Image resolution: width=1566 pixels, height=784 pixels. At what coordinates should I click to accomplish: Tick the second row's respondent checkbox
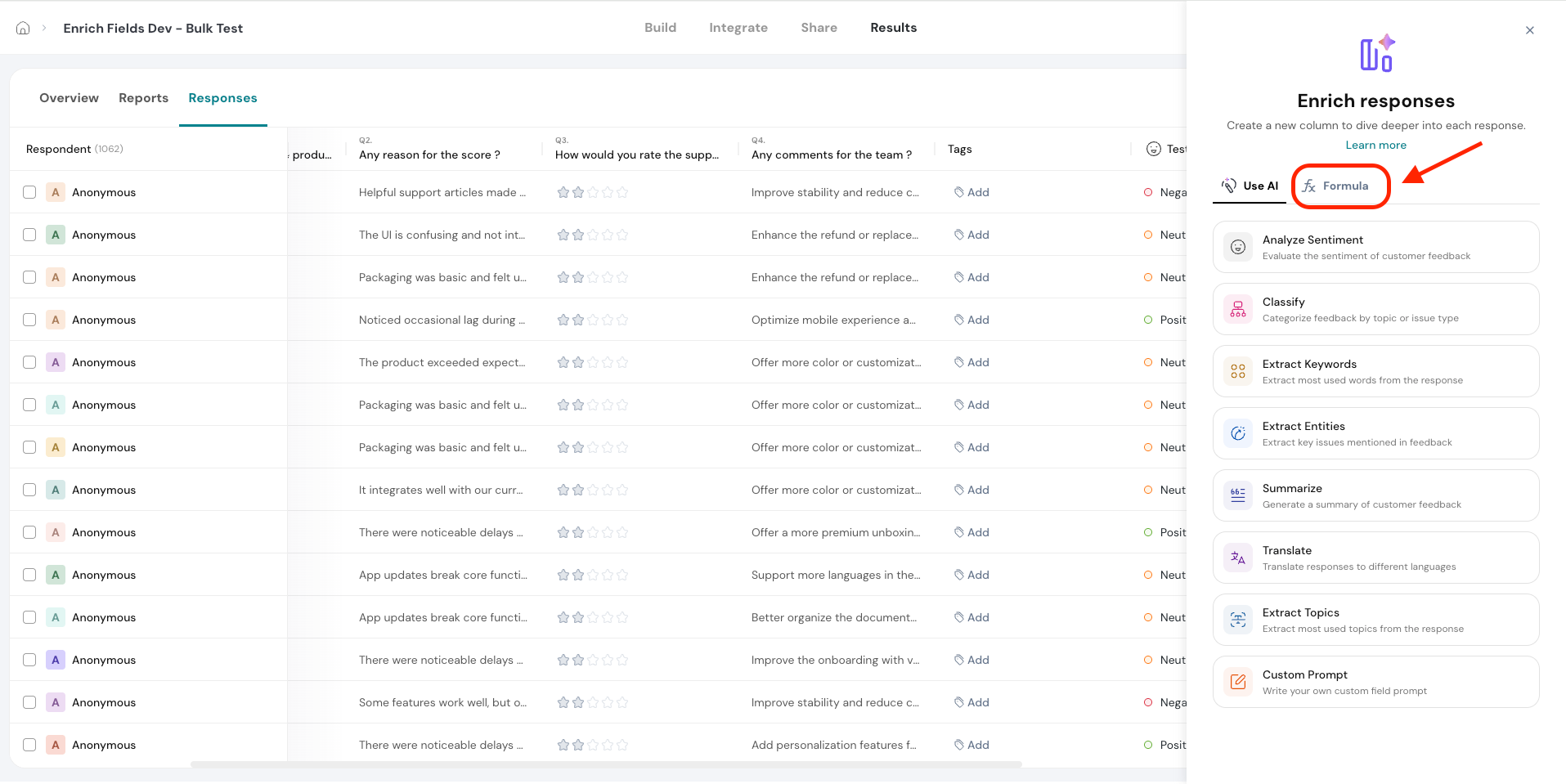pos(29,235)
